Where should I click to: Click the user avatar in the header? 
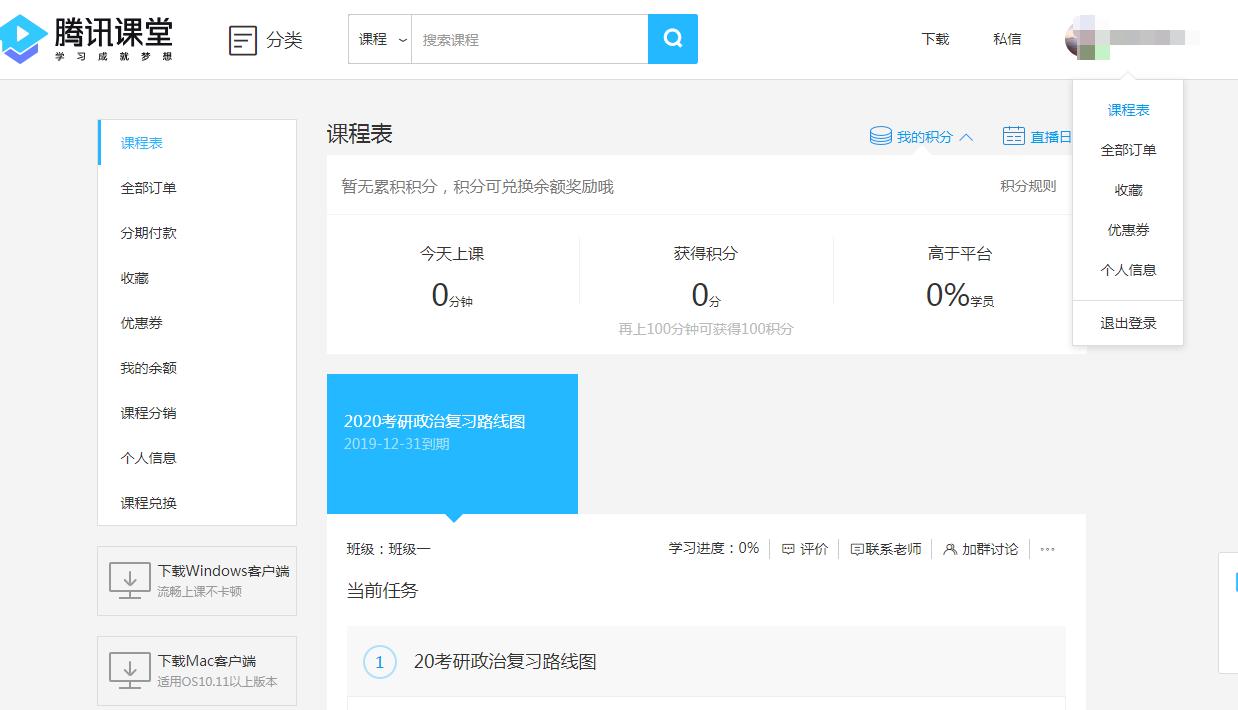(x=1078, y=39)
